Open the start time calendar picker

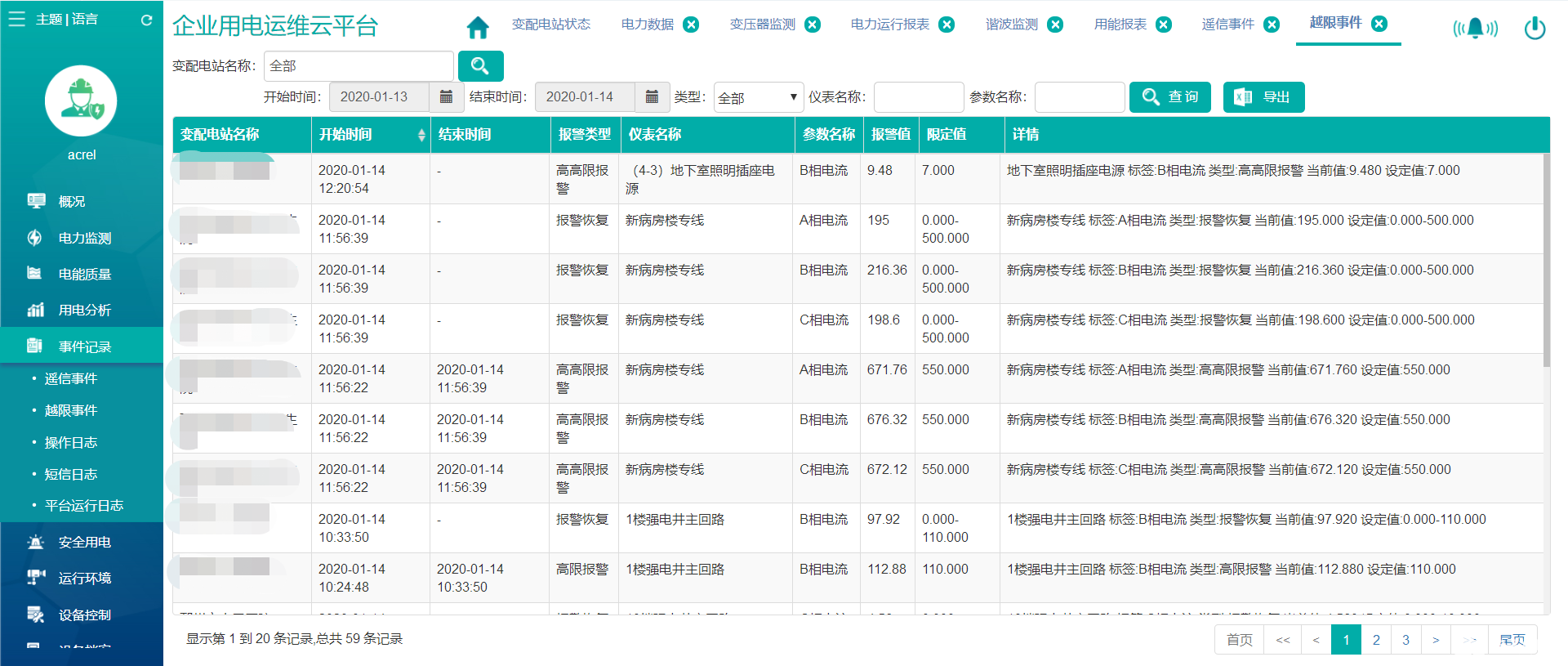446,97
